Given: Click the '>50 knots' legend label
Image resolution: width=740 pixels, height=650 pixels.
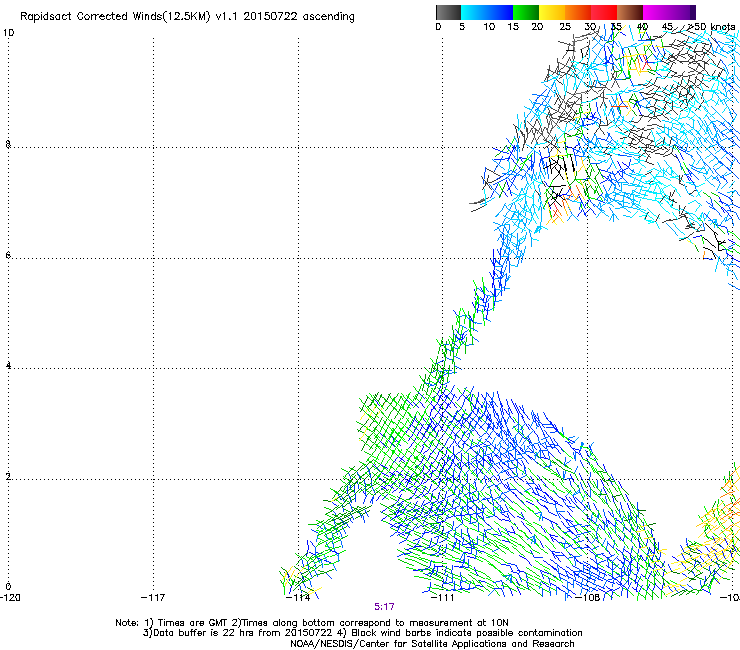Looking at the screenshot, I should point(712,27).
